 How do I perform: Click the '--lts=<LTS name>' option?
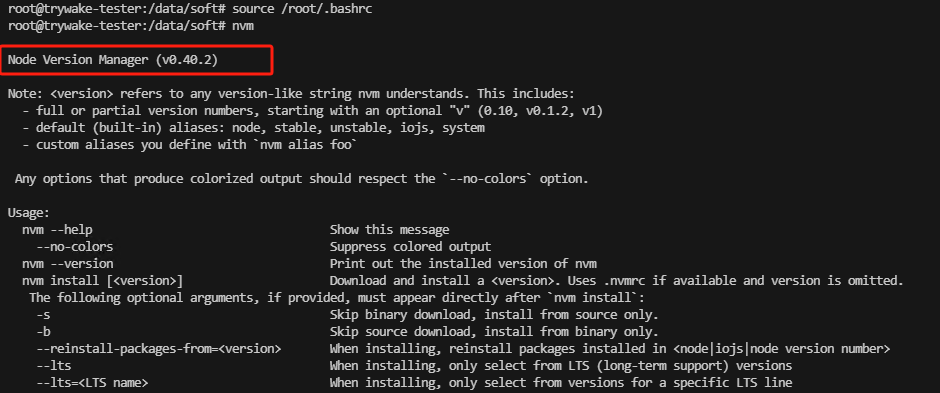point(92,382)
